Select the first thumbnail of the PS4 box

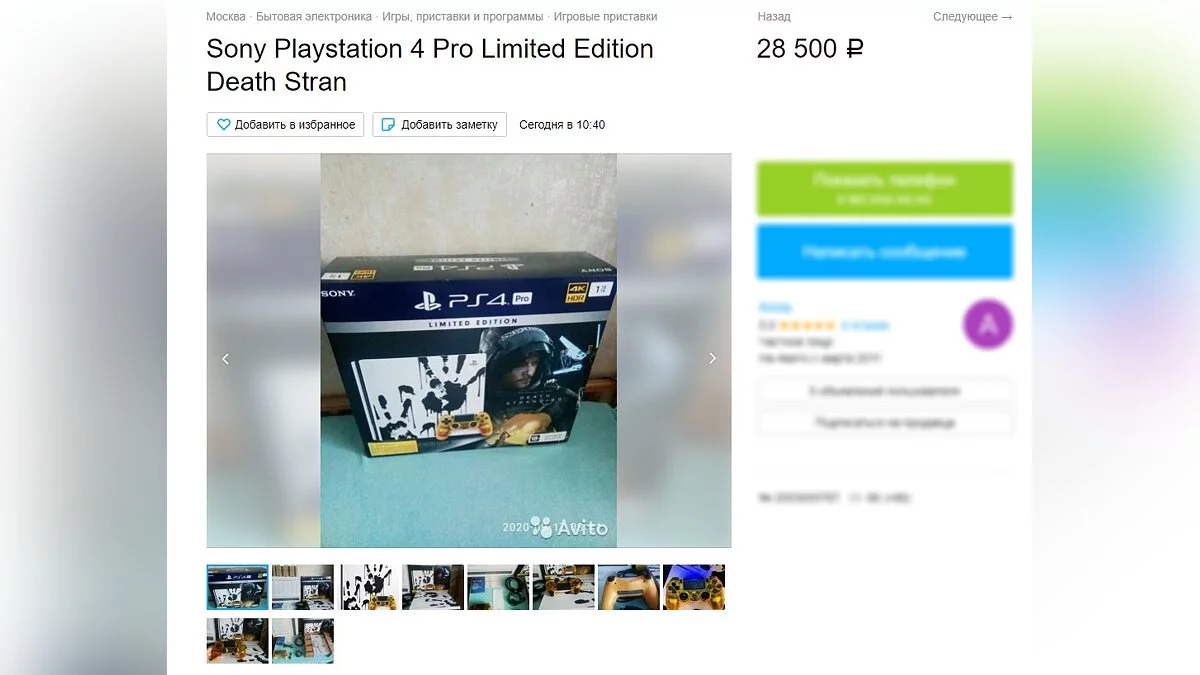[237, 587]
